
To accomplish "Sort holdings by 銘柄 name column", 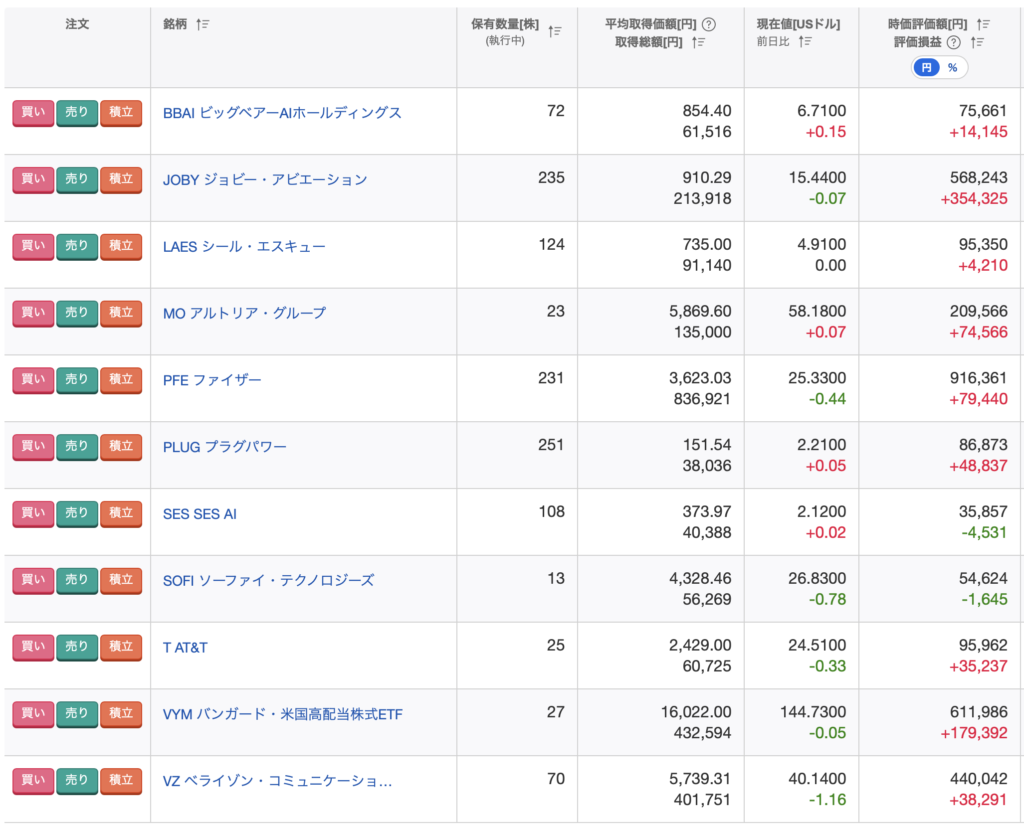I will (203, 24).
